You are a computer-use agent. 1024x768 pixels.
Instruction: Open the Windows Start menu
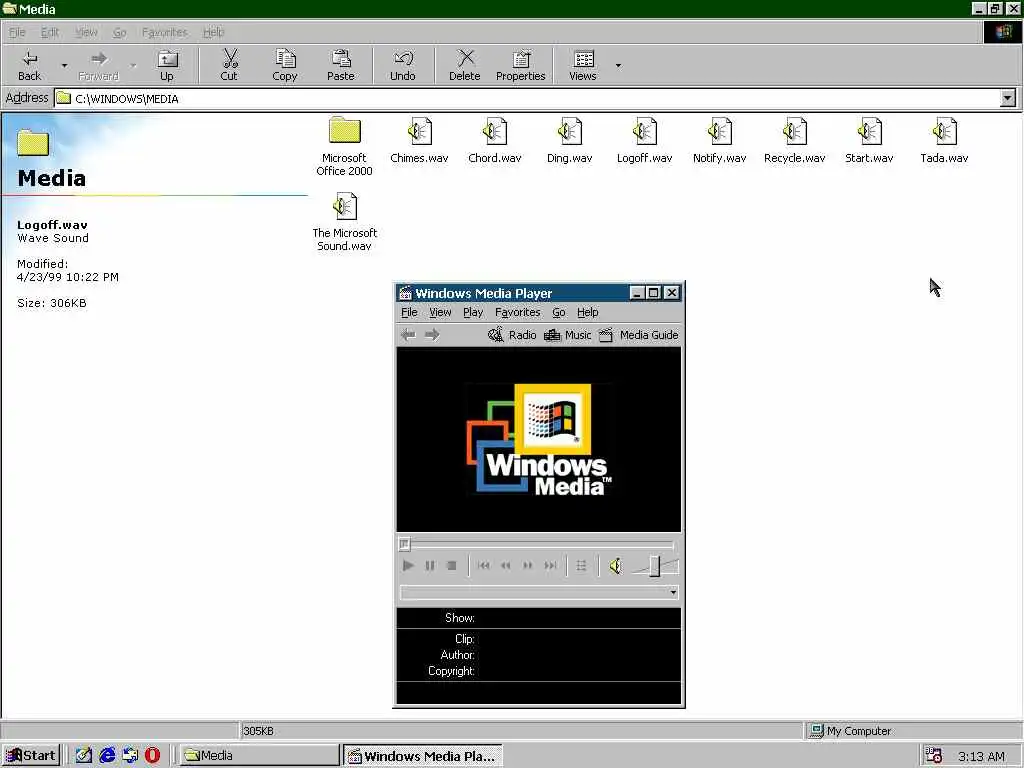click(31, 756)
